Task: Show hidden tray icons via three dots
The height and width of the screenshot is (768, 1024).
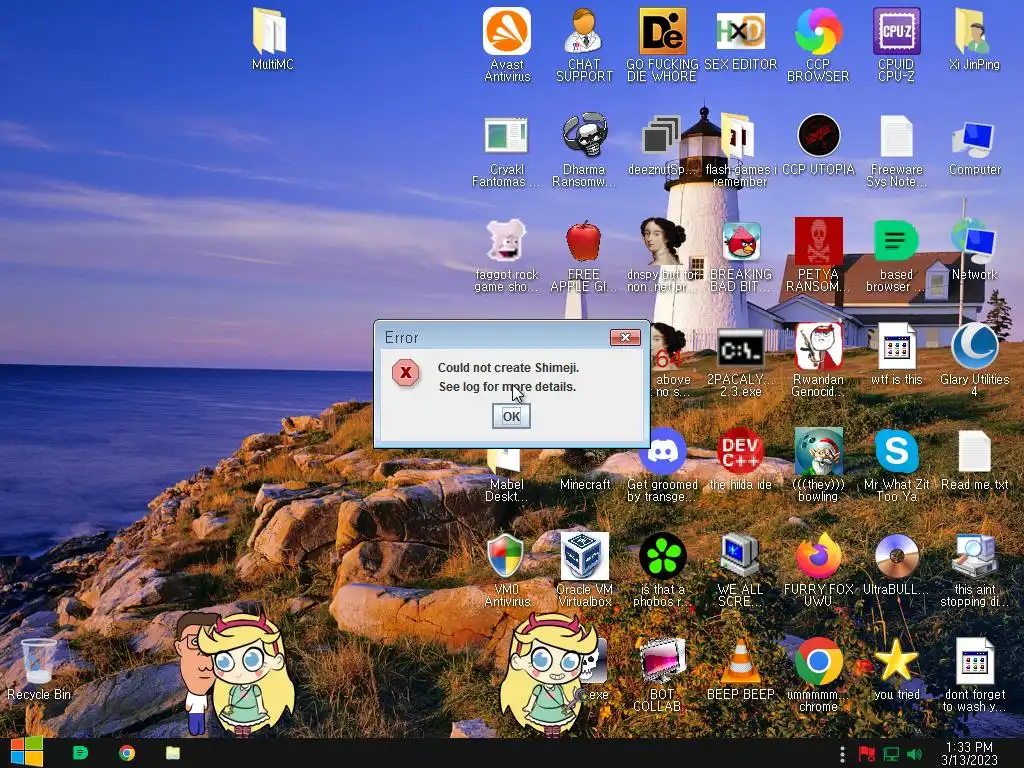Action: coord(842,754)
